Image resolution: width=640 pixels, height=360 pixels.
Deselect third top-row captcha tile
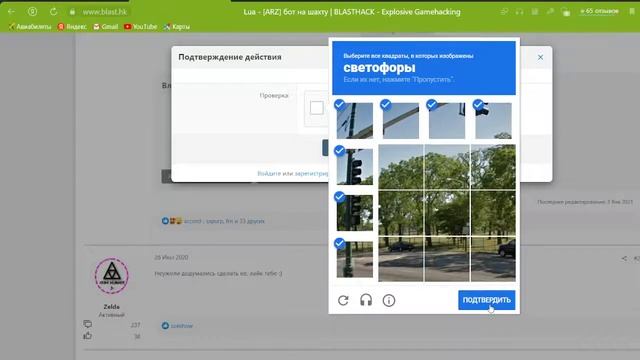pos(447,120)
